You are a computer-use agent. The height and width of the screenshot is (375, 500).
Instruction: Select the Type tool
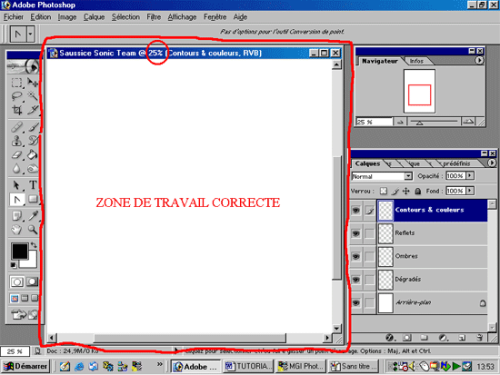point(33,185)
